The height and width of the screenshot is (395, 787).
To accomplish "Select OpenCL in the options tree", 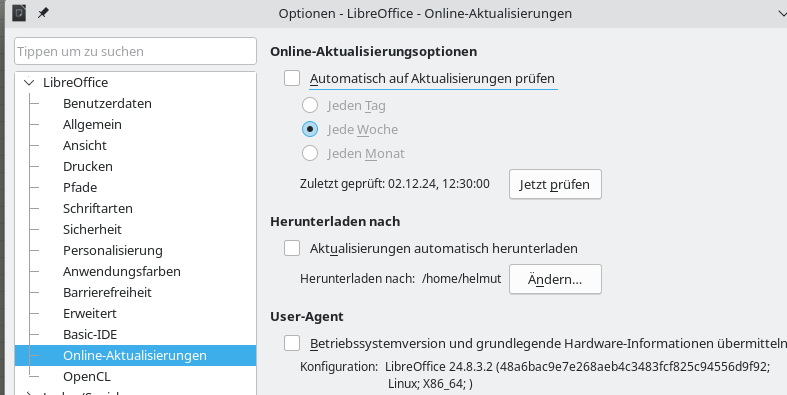I will coord(86,376).
